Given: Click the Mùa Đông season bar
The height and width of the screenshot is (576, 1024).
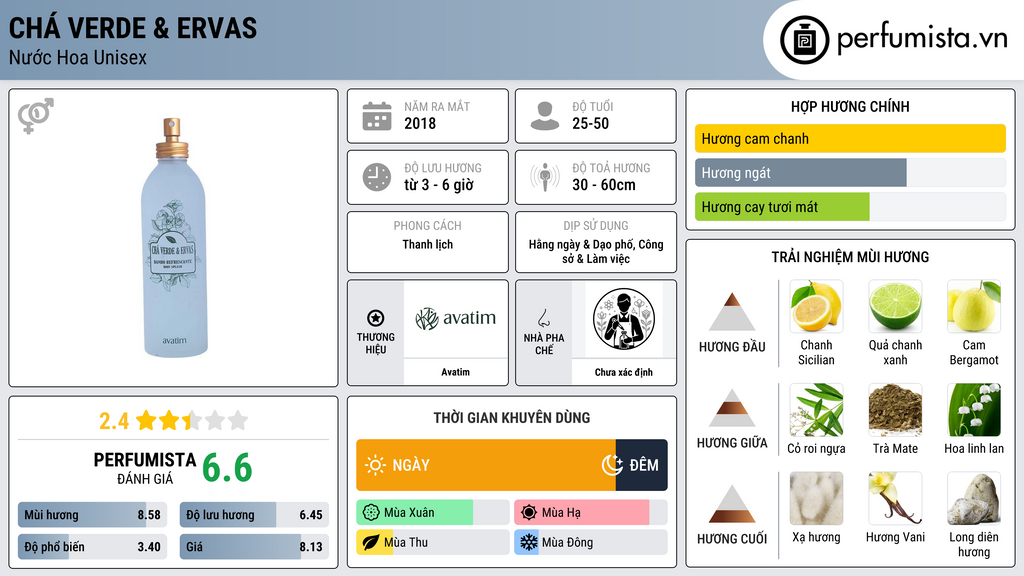Looking at the screenshot, I should pyautogui.click(x=590, y=542).
